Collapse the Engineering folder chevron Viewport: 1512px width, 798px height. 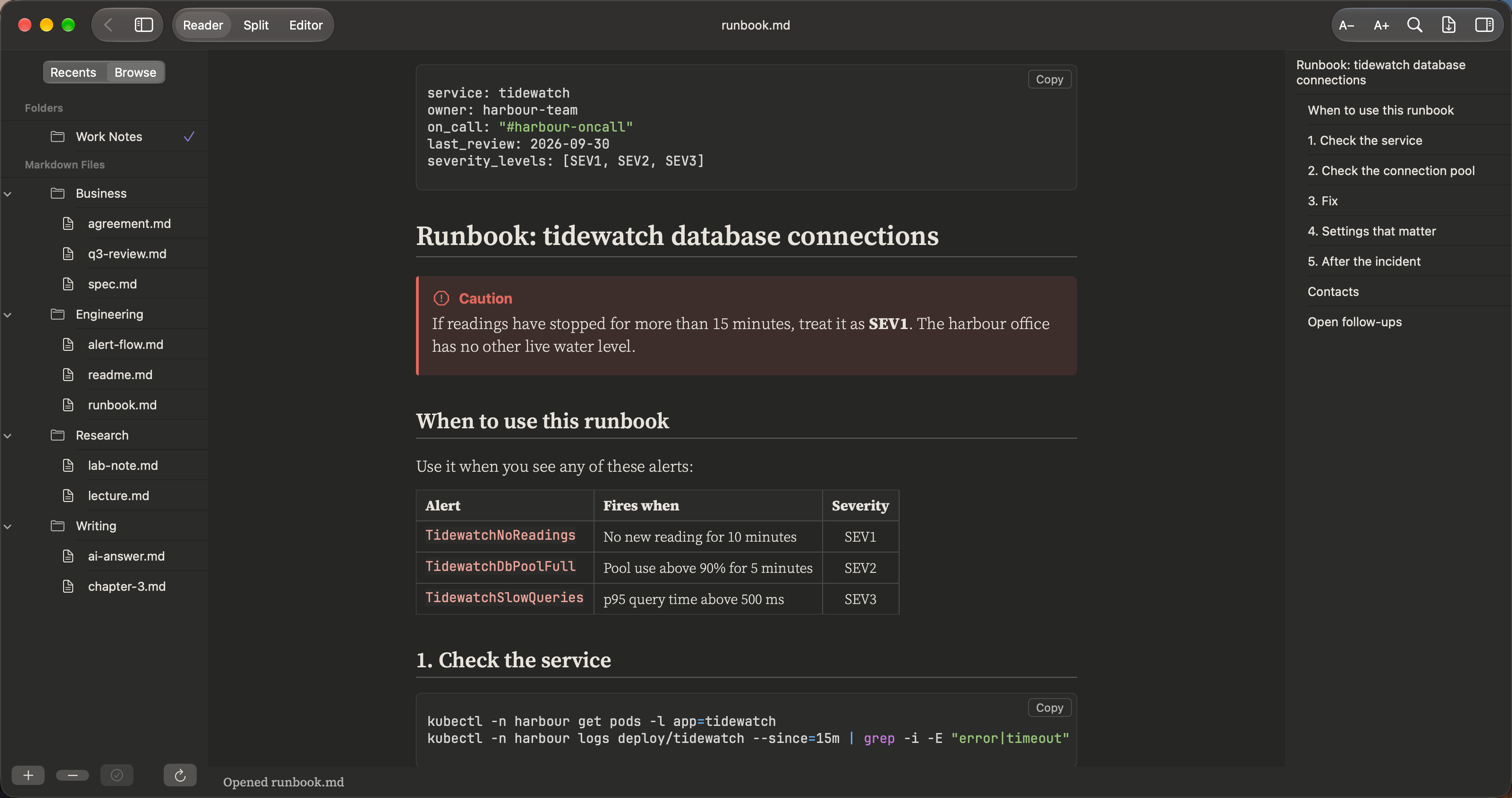8,314
